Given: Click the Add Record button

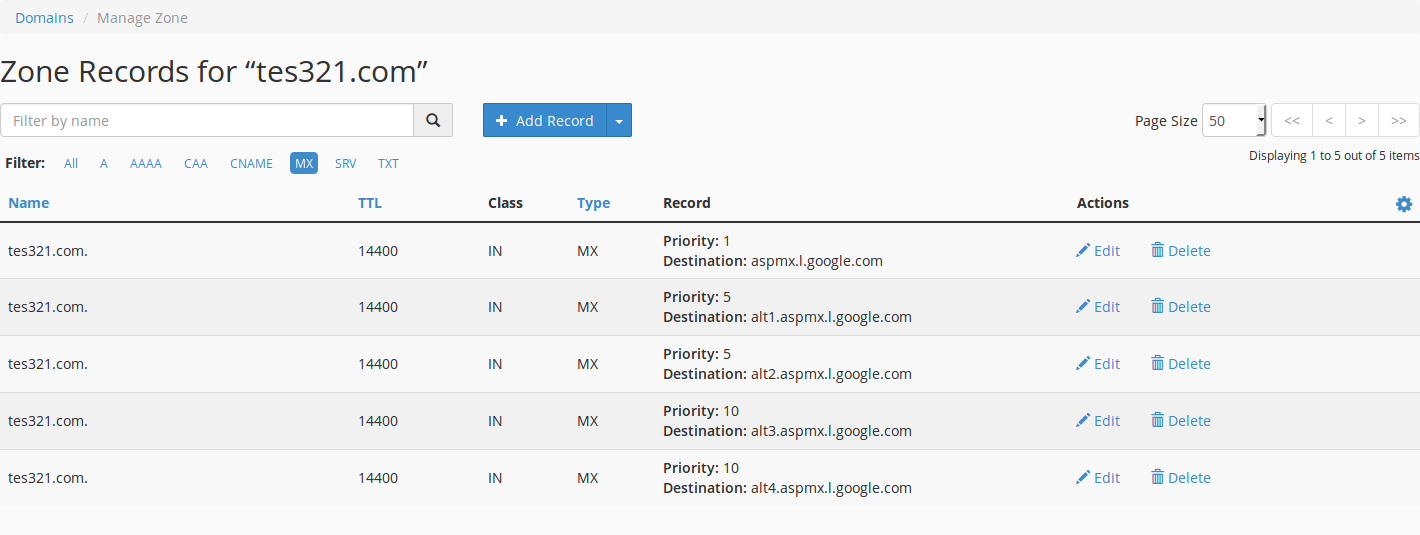Looking at the screenshot, I should click(x=545, y=120).
